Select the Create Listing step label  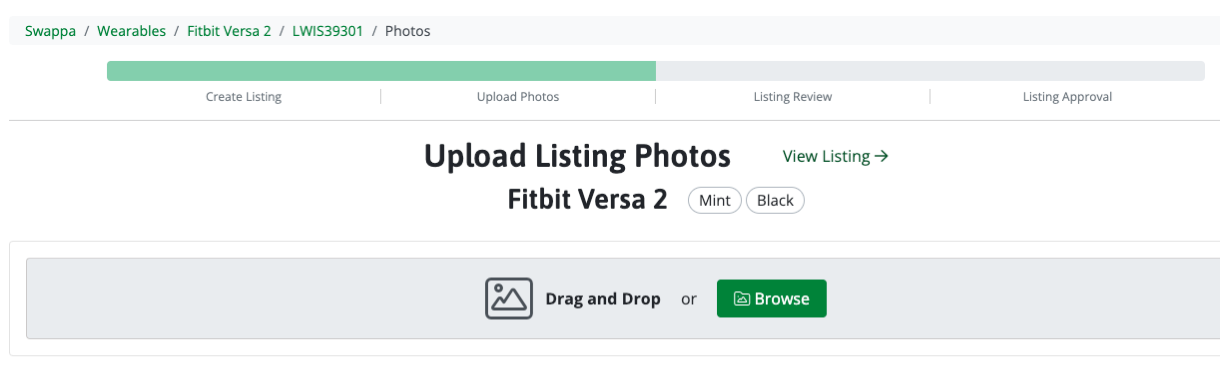pyautogui.click(x=244, y=97)
